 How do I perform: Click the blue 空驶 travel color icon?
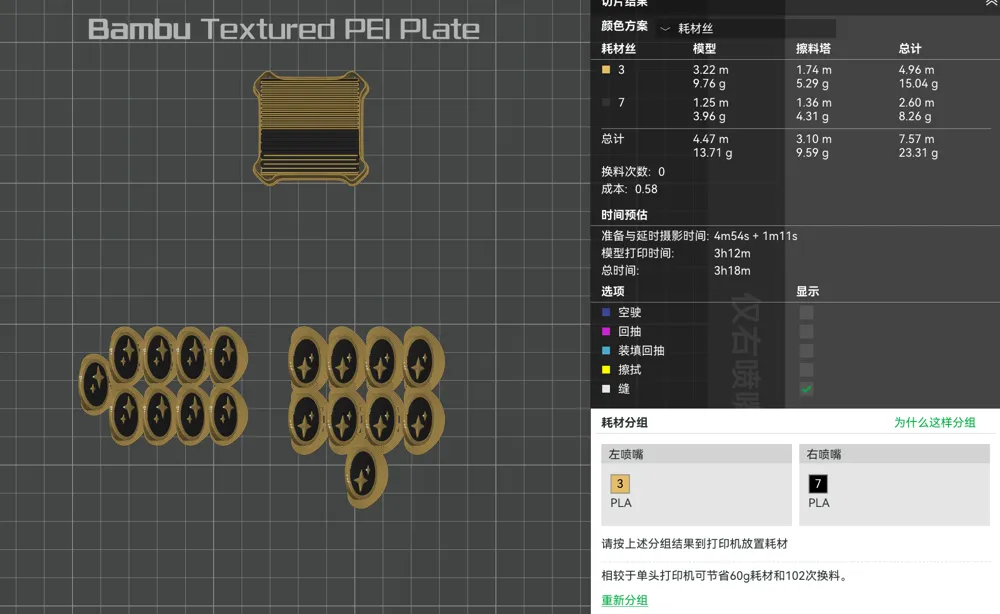[x=606, y=313]
